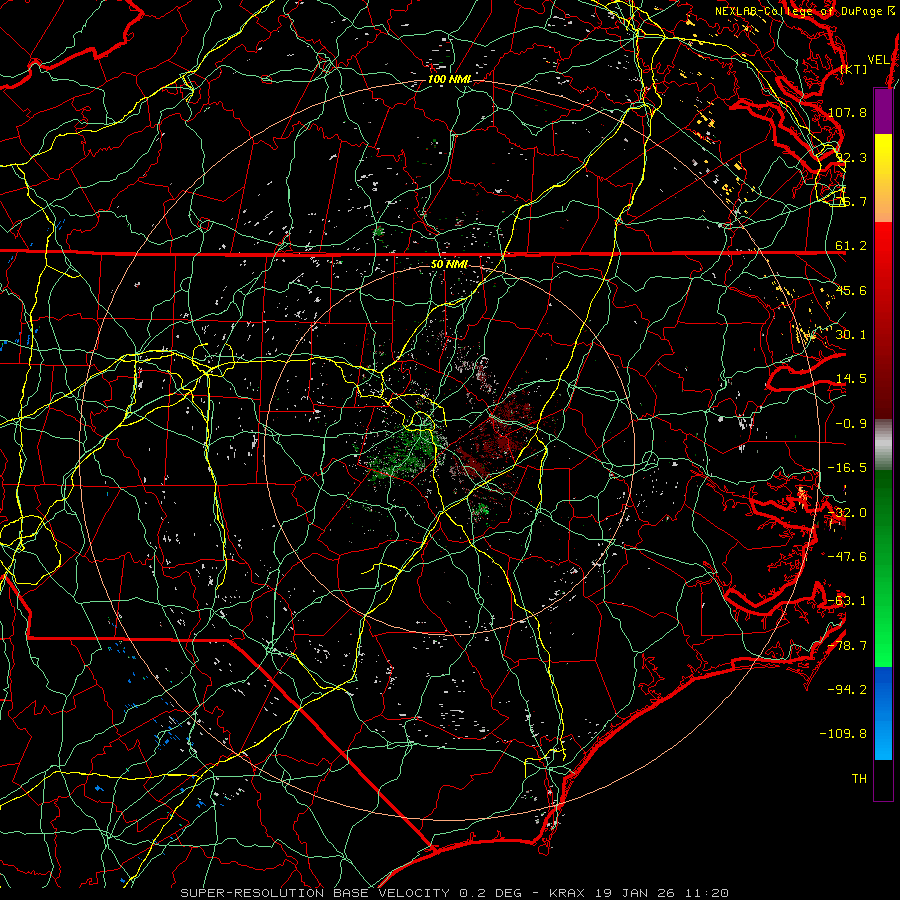Select the gray near-zero segment of the color bar
This screenshot has width=900, height=900.
click(883, 445)
